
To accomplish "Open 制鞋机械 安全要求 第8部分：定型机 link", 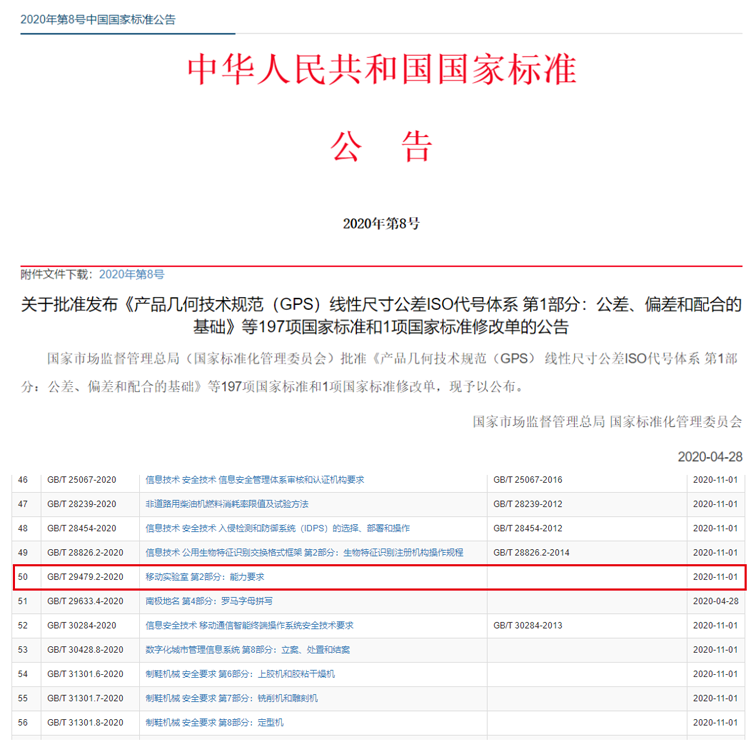I will click(214, 722).
